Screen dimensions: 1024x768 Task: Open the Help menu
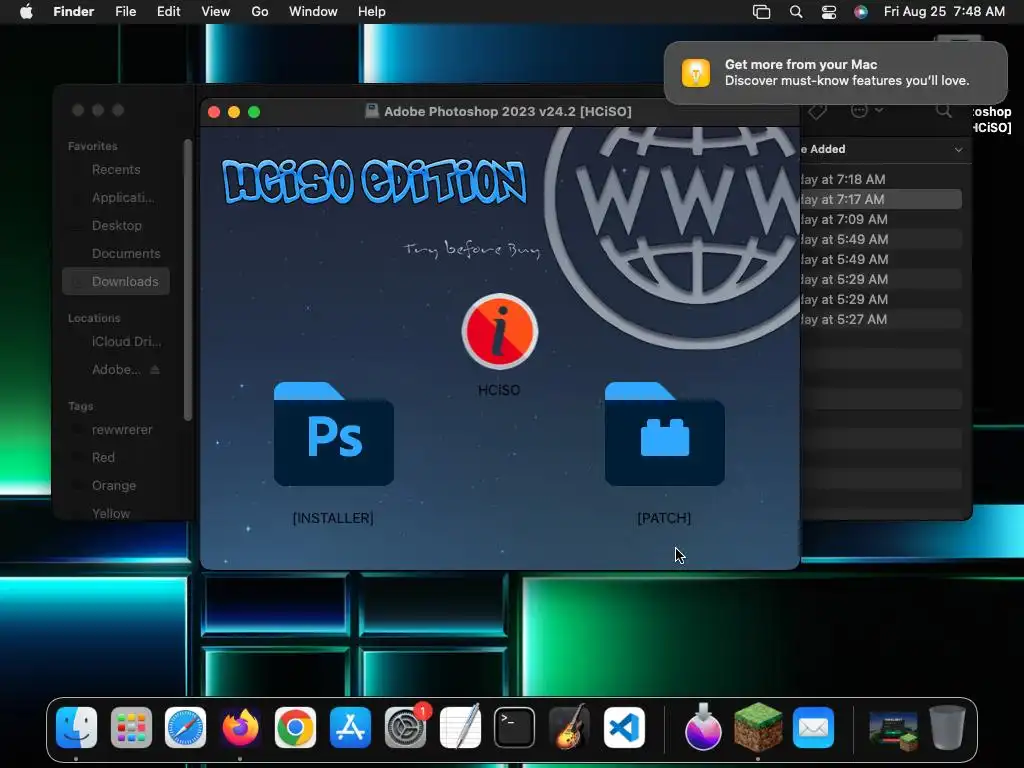[372, 12]
